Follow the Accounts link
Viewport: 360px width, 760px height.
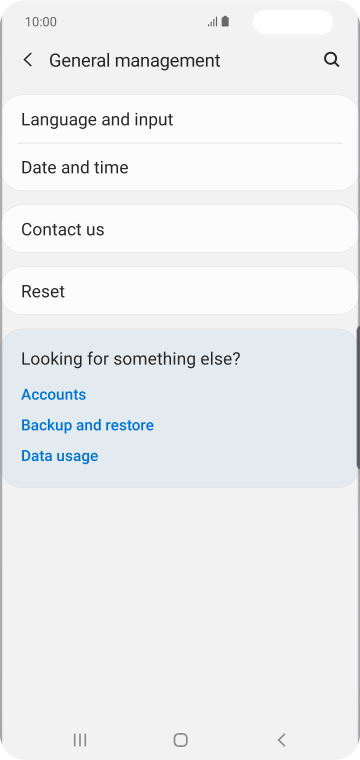[53, 395]
